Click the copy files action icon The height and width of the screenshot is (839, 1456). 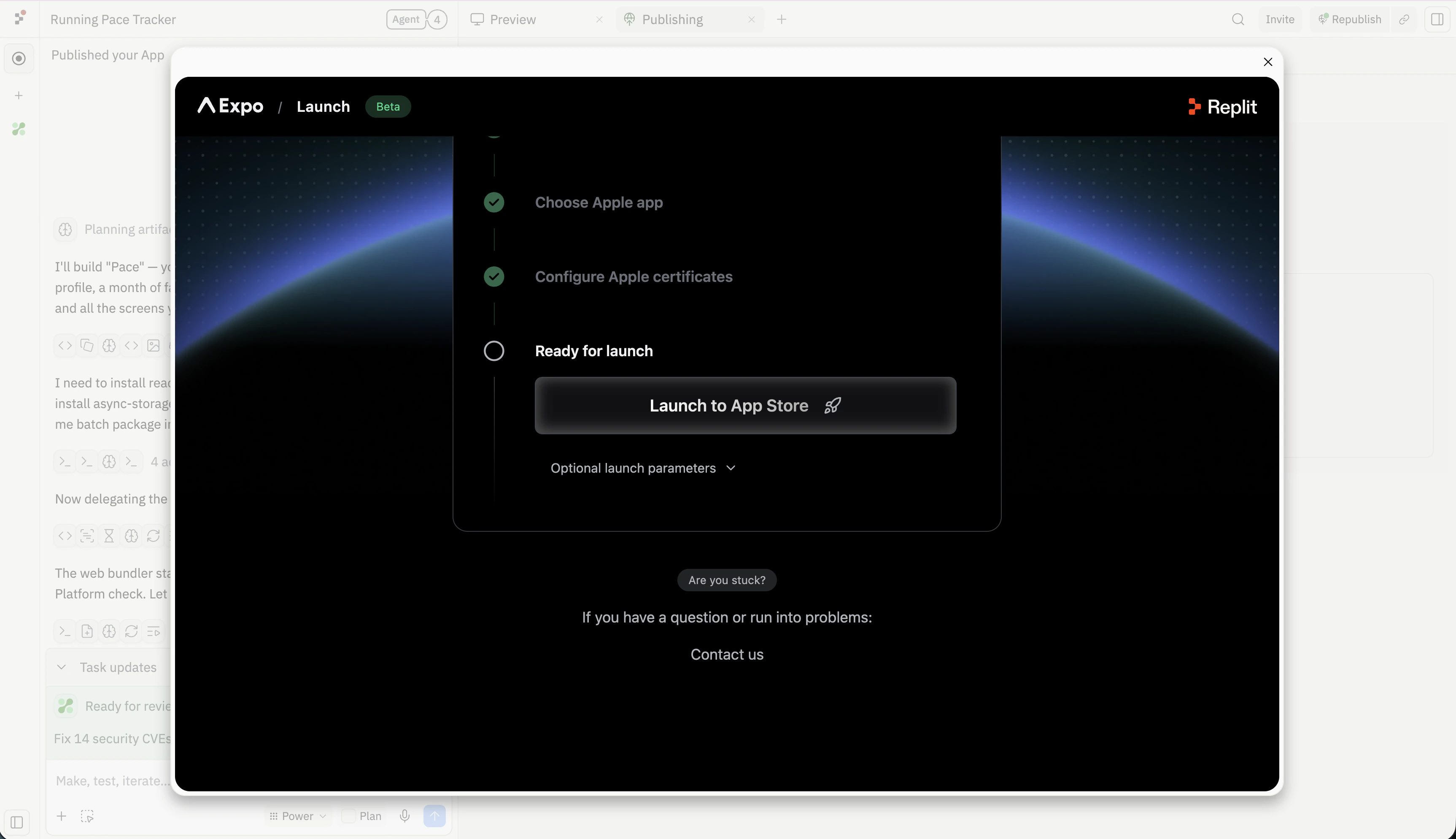point(87,346)
